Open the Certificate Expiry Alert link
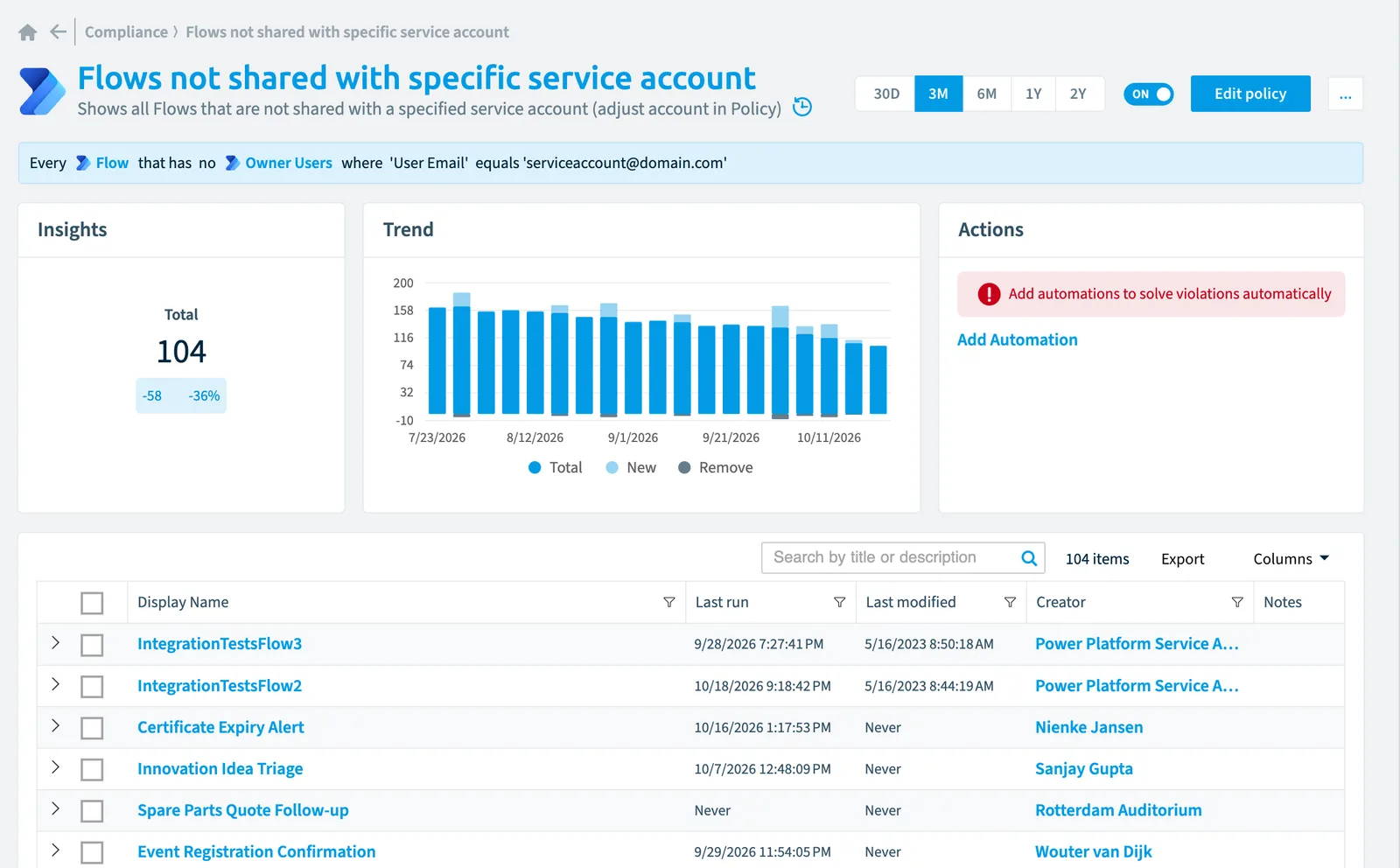The width and height of the screenshot is (1400, 868). (x=220, y=727)
